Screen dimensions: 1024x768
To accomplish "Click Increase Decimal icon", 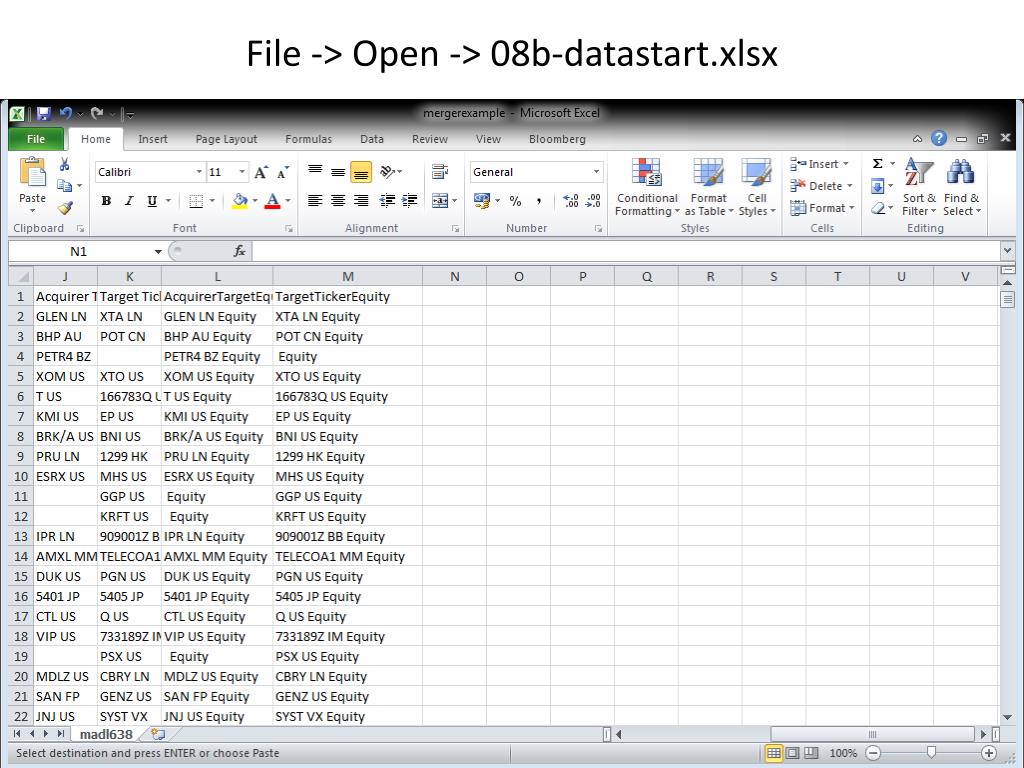I will pos(570,200).
